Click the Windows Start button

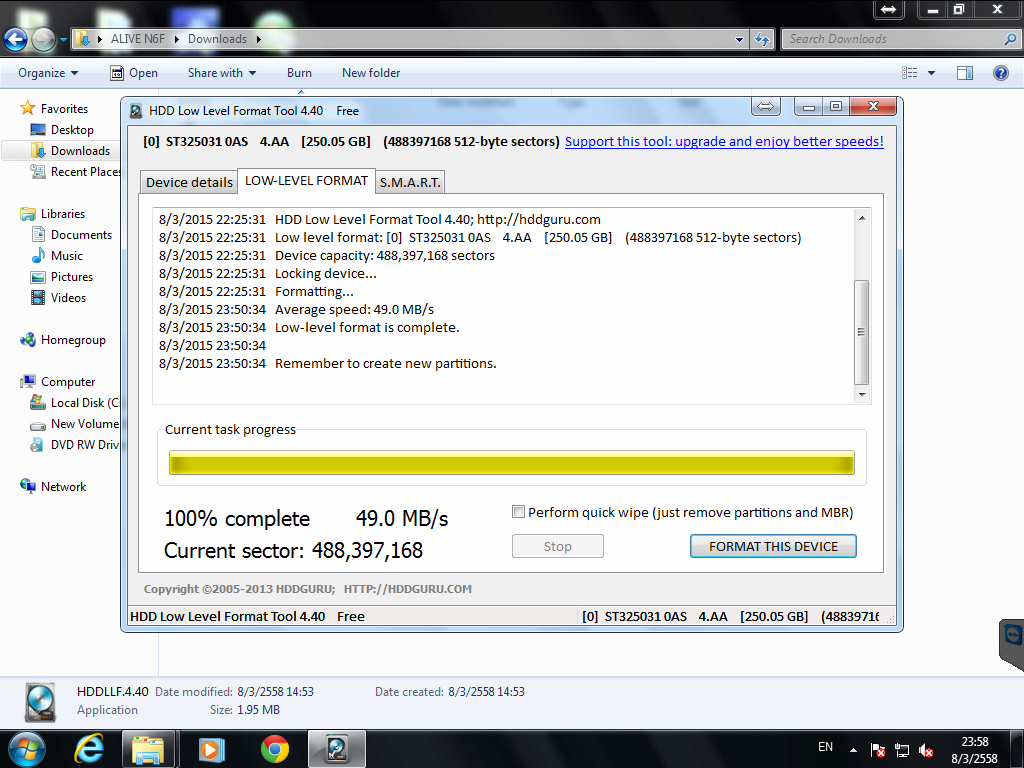26,749
